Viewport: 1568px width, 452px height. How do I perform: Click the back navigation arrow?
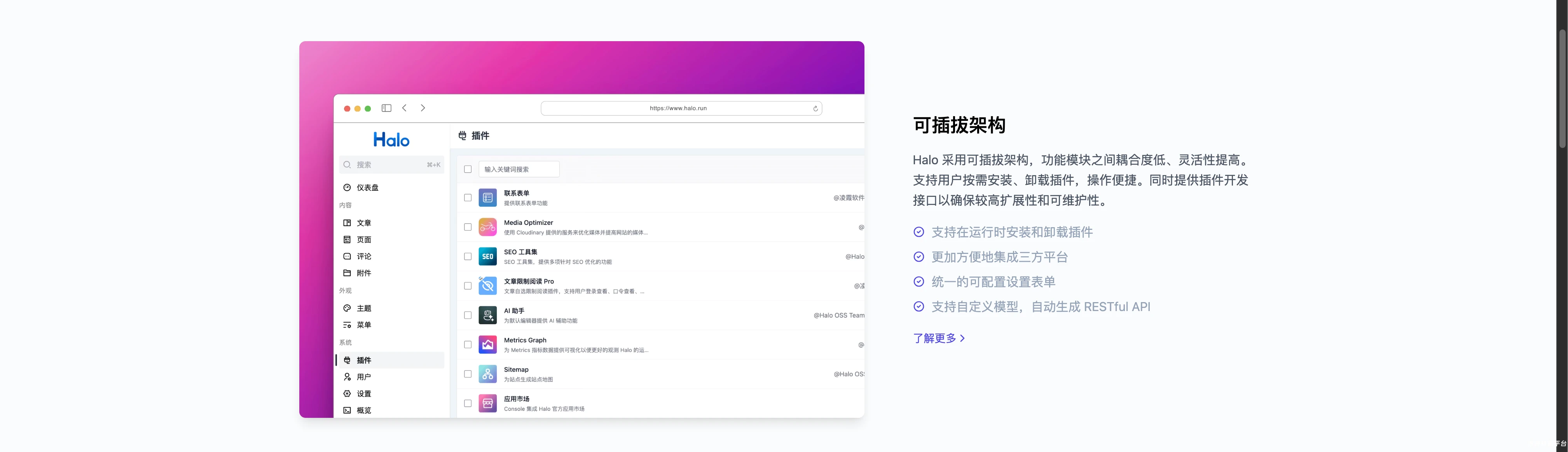(405, 108)
